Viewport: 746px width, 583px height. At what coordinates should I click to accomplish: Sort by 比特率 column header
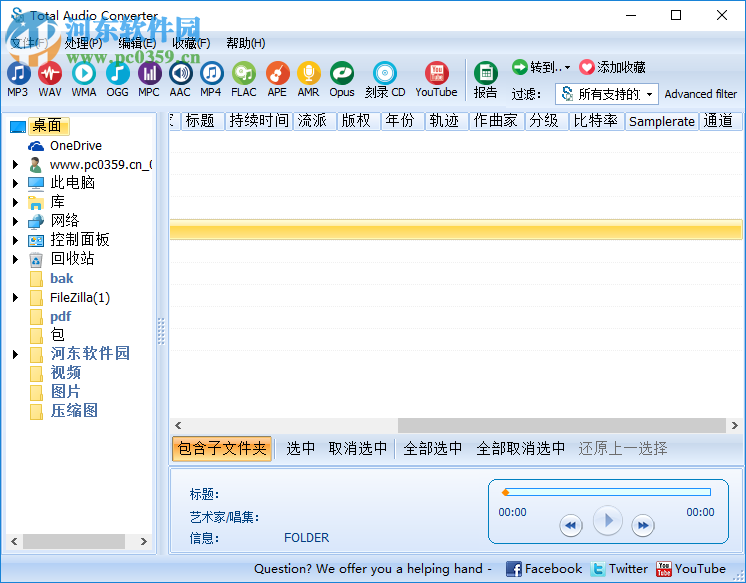pos(596,121)
